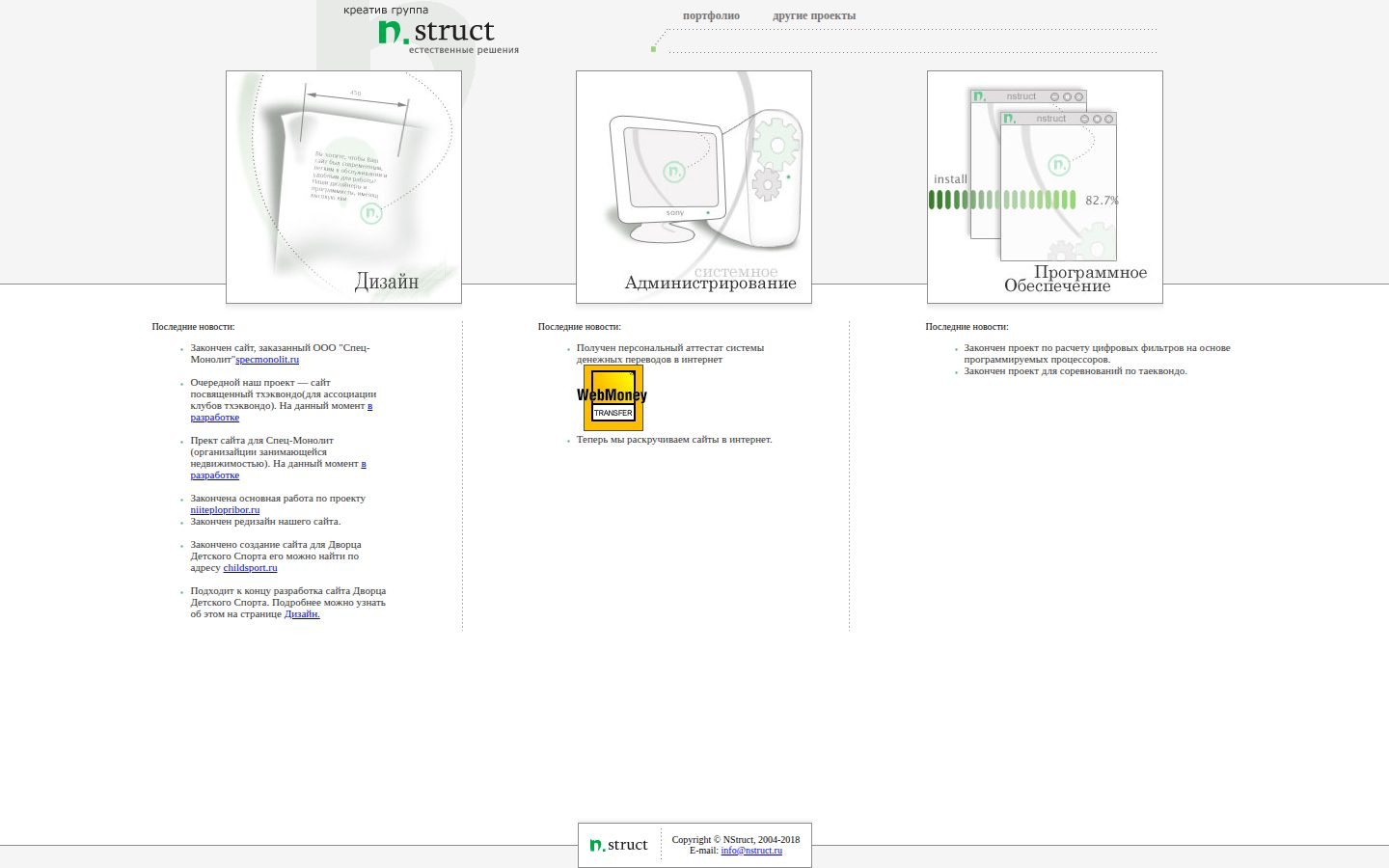Image resolution: width=1389 pixels, height=868 pixels.
Task: Click 'естественные решения' tagline in the header
Action: pyautogui.click(x=464, y=50)
